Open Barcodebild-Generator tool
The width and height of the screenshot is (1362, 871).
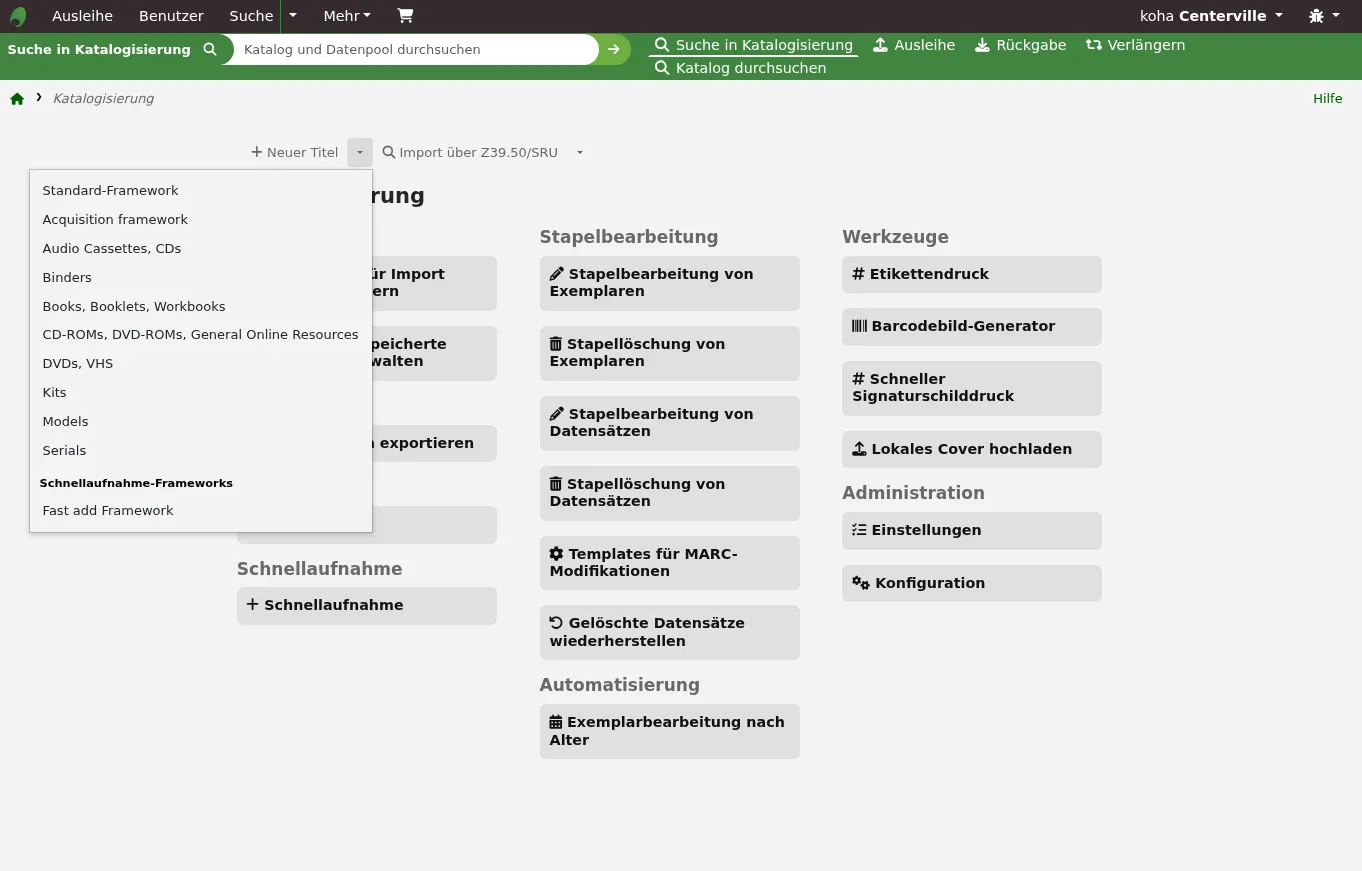click(972, 326)
